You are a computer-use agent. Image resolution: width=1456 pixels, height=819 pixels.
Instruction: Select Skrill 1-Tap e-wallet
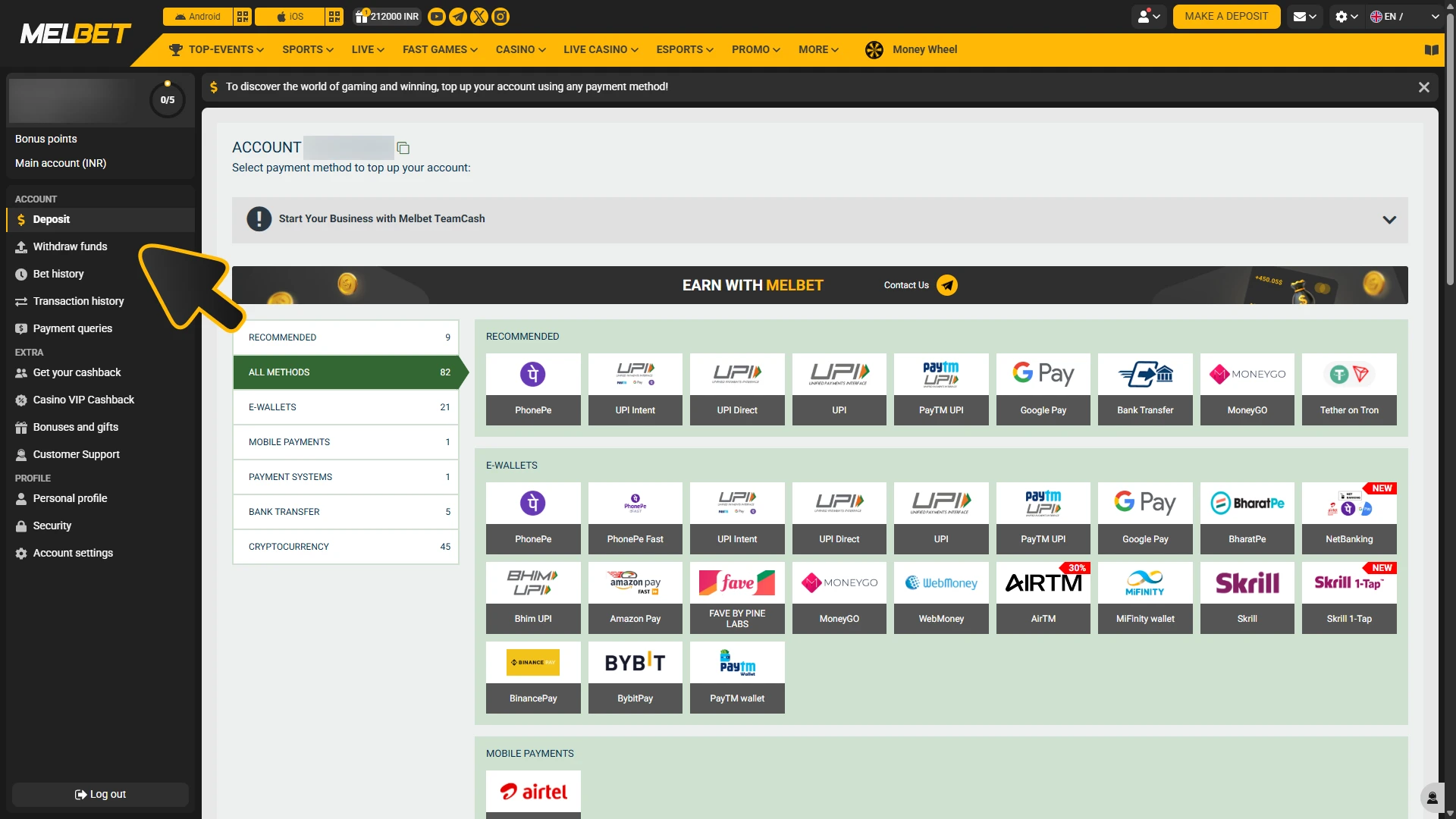click(x=1349, y=598)
